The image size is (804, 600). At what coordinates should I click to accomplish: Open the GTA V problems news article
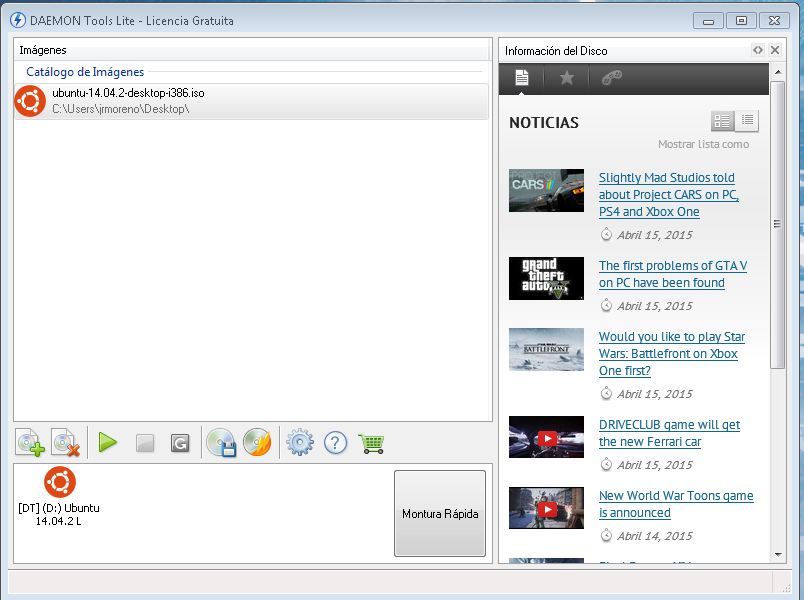[x=672, y=273]
